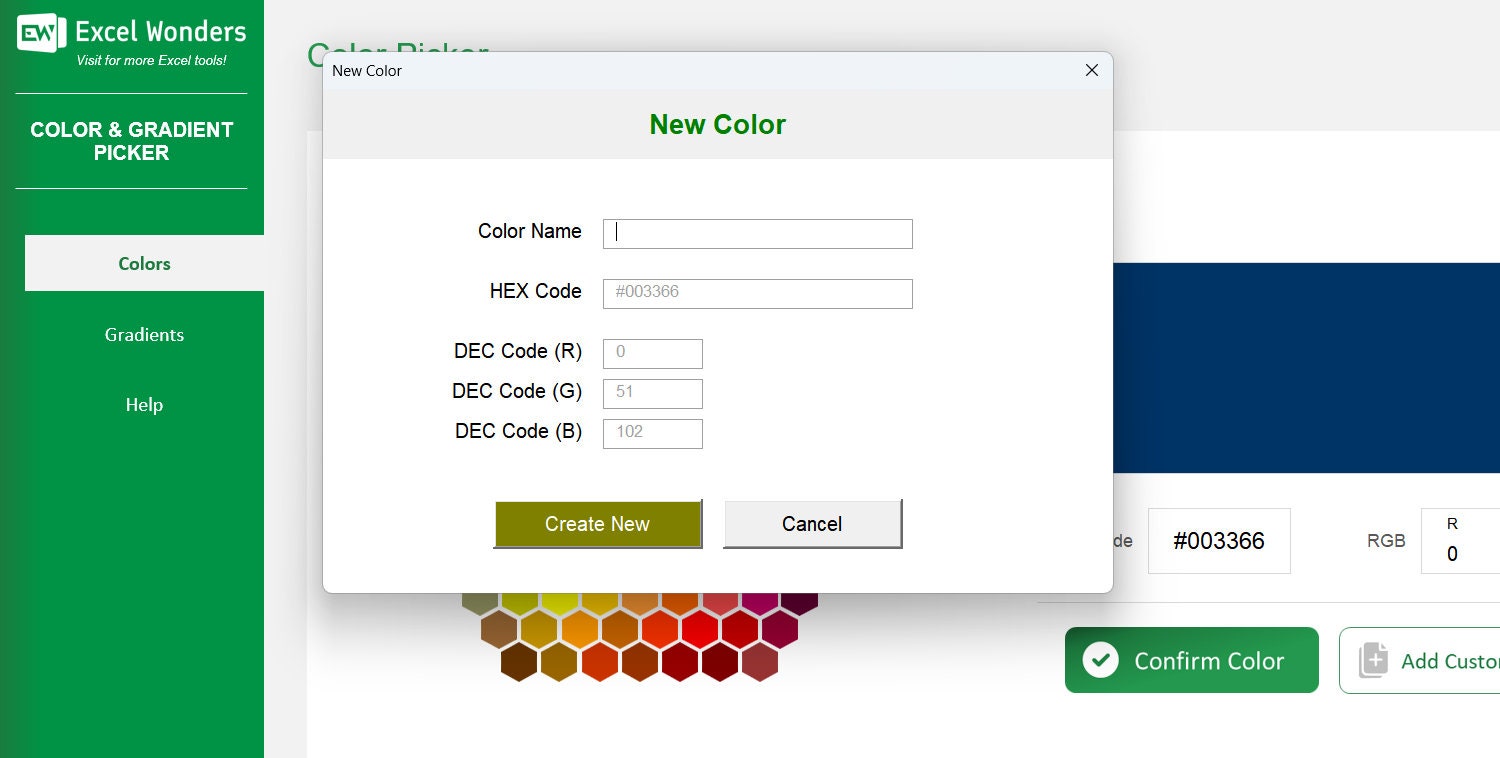1500x758 pixels.
Task: Click the HEX Code input showing #003366
Action: pyautogui.click(x=757, y=293)
